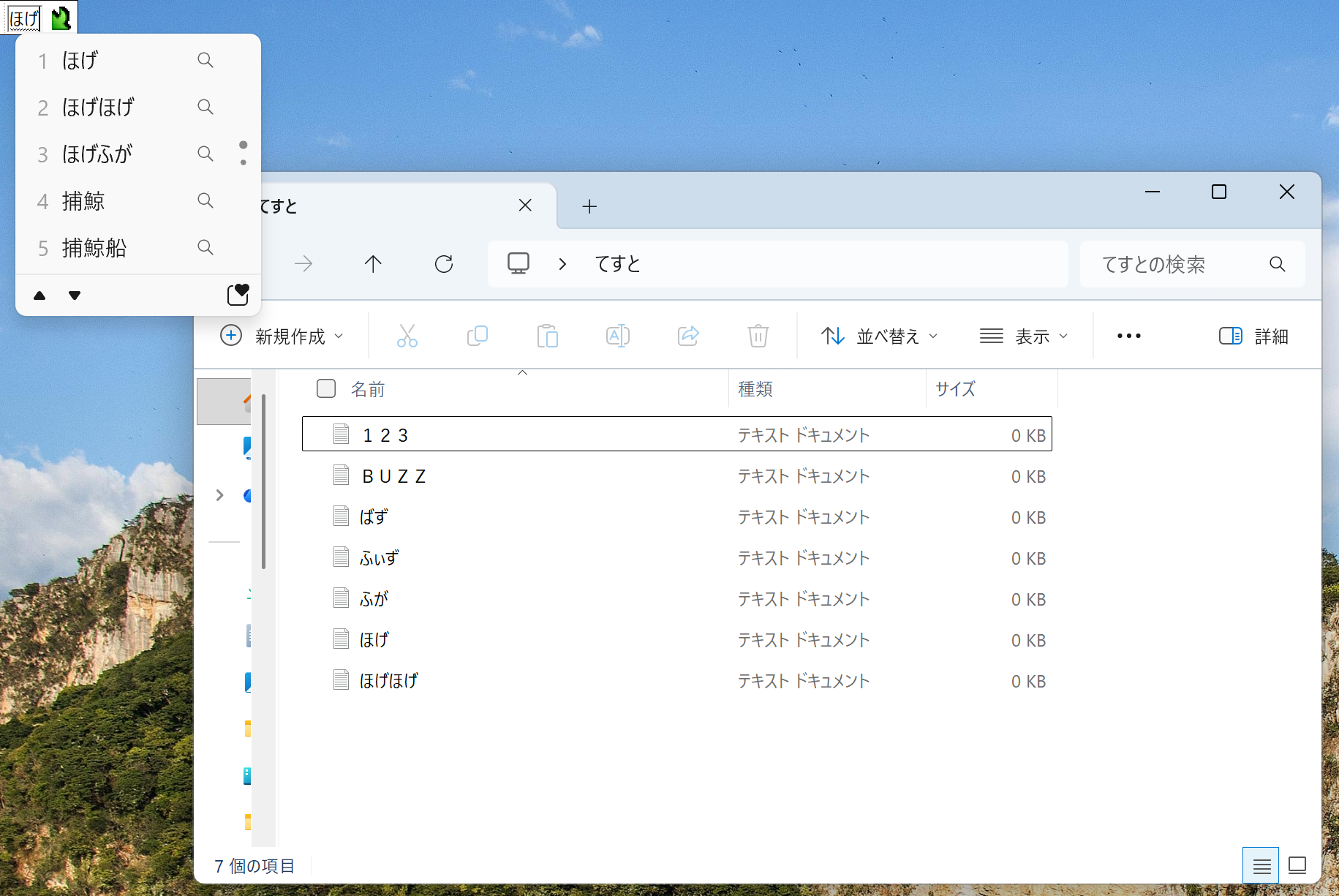
Task: Open the 表示 view dropdown
Action: (1024, 336)
